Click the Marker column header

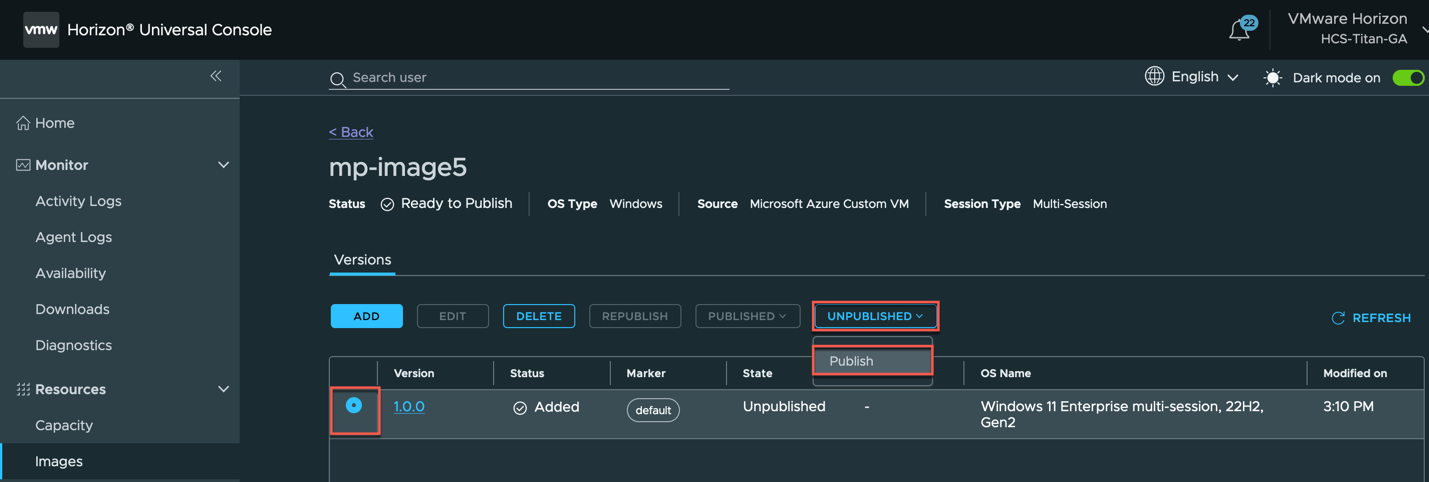[646, 373]
